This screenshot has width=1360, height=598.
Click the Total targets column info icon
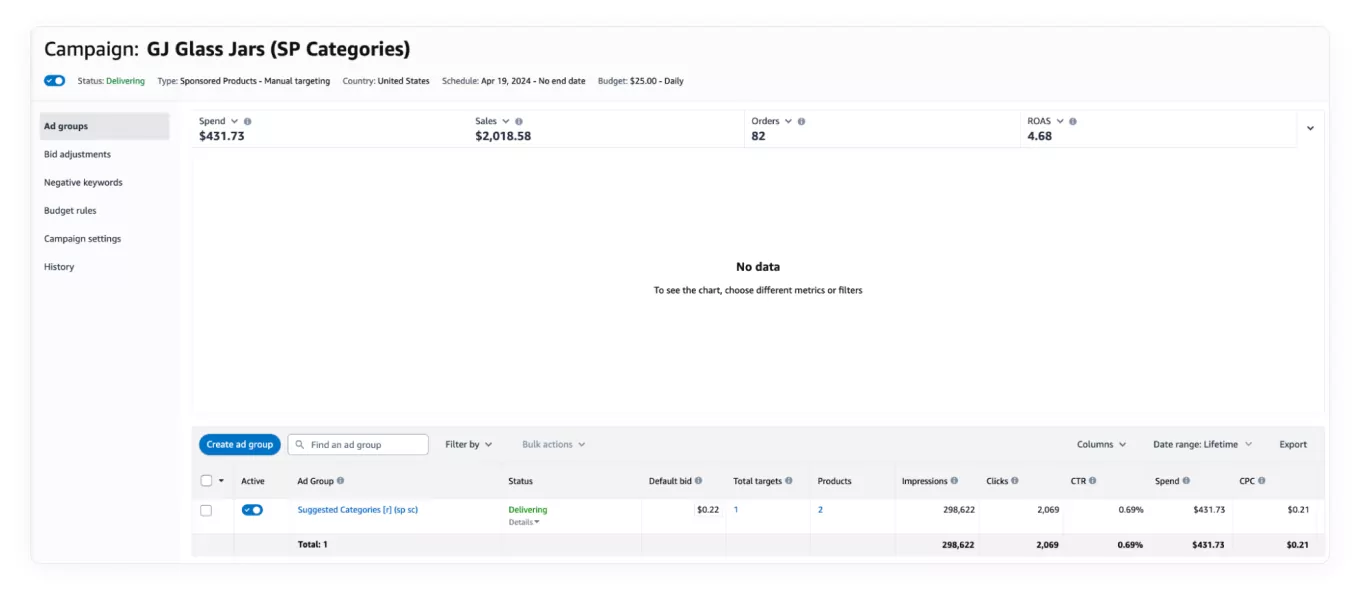(789, 481)
